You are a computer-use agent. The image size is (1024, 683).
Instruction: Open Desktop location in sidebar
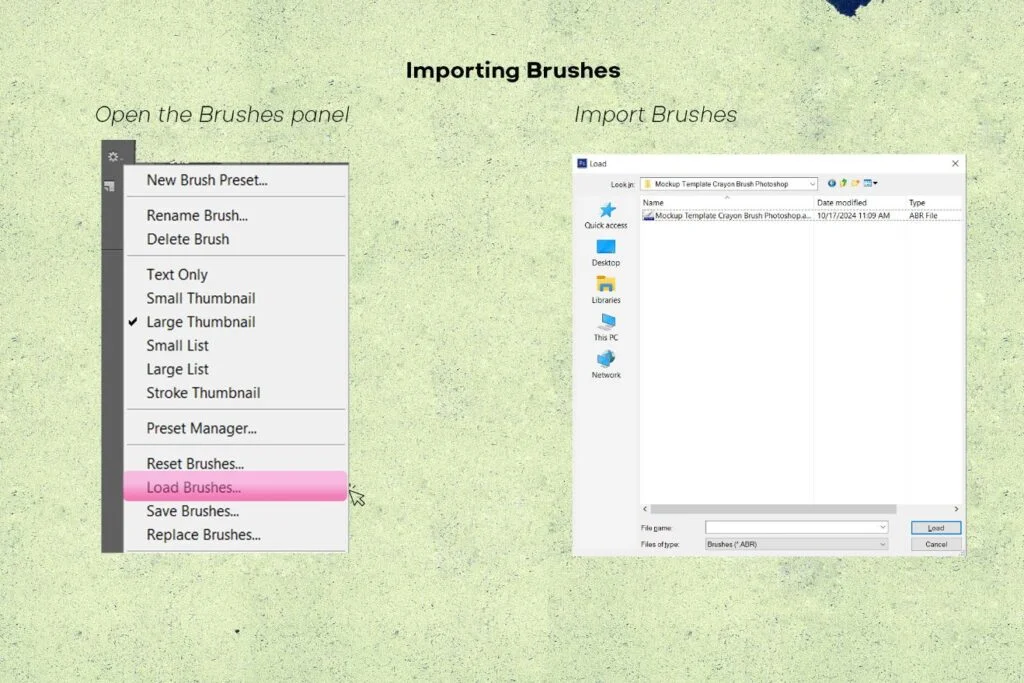coord(606,253)
